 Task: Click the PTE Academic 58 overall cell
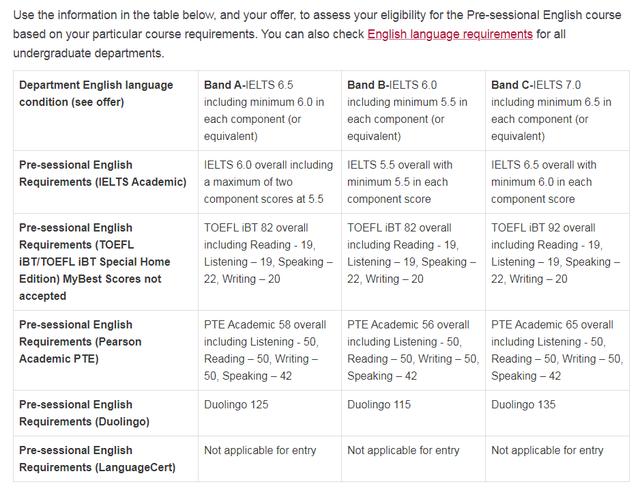click(x=270, y=350)
